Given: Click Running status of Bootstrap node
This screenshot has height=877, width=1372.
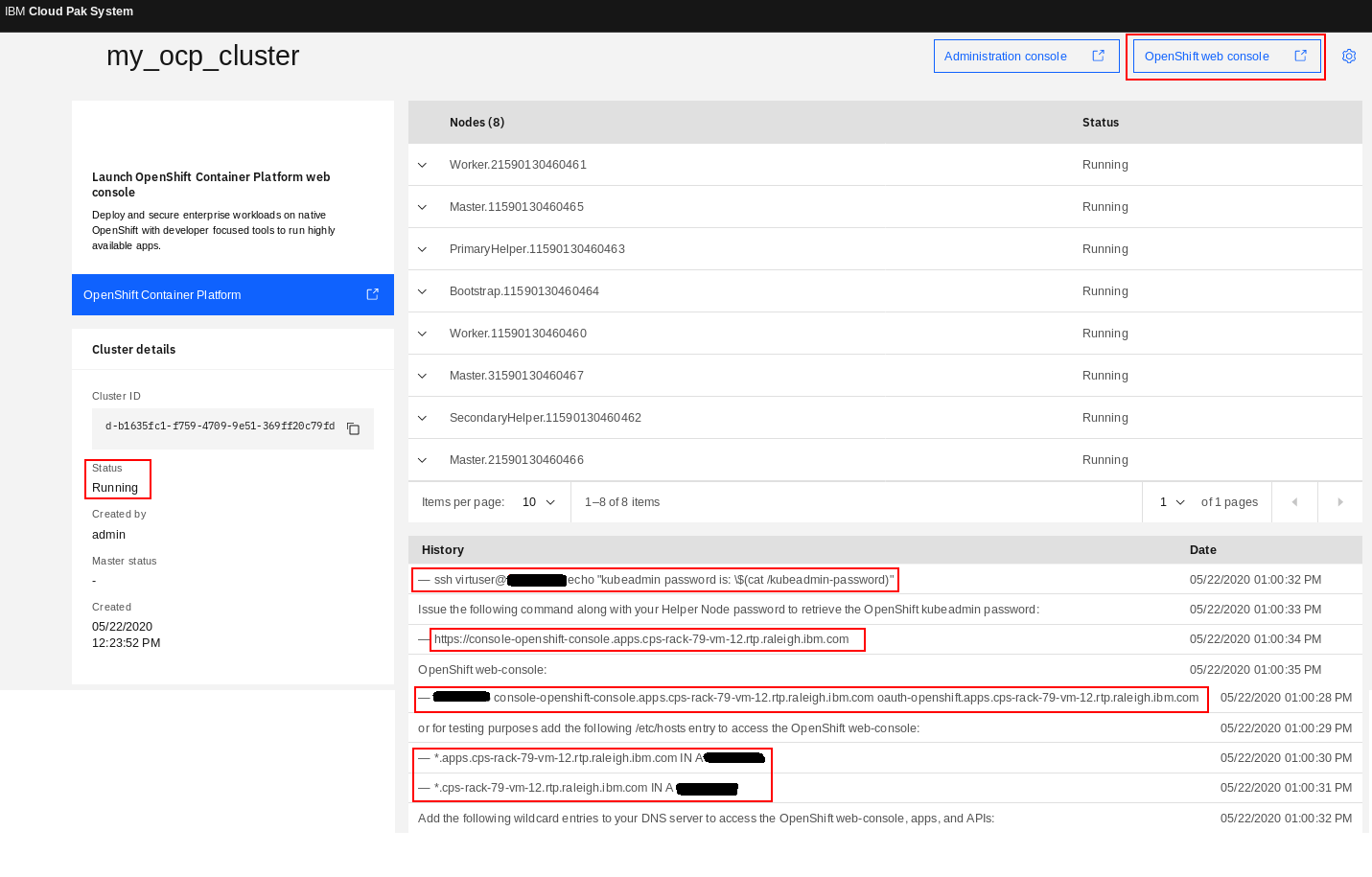Looking at the screenshot, I should pos(1105,291).
